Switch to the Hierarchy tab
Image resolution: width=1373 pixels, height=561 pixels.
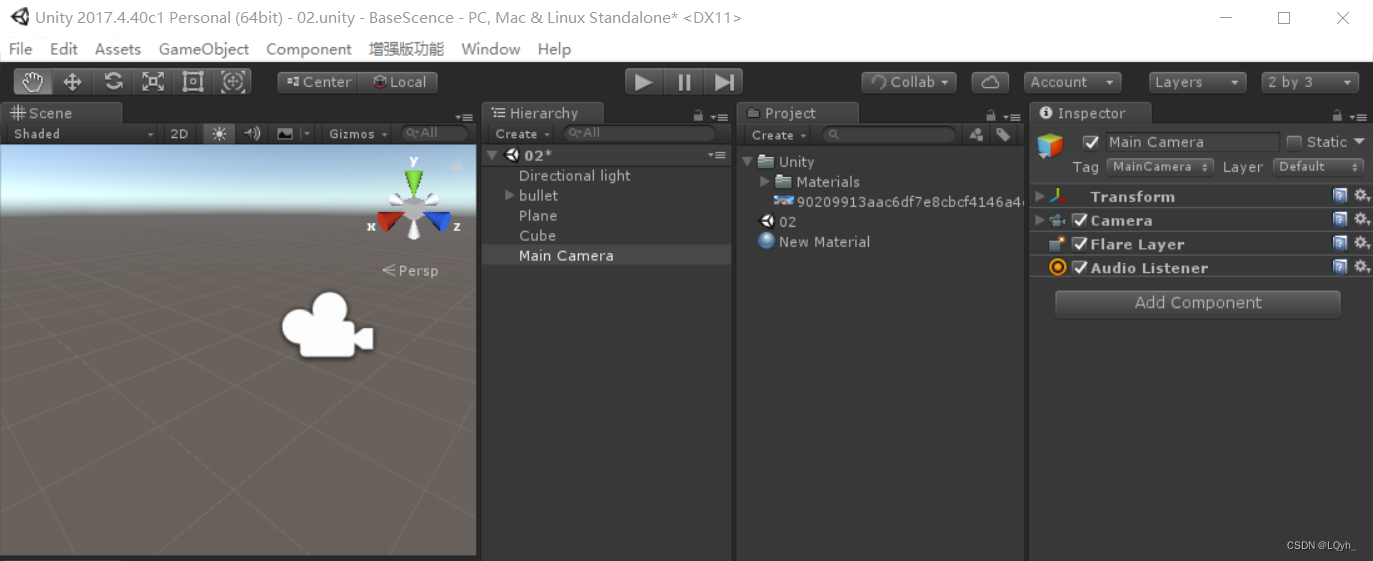(x=543, y=113)
